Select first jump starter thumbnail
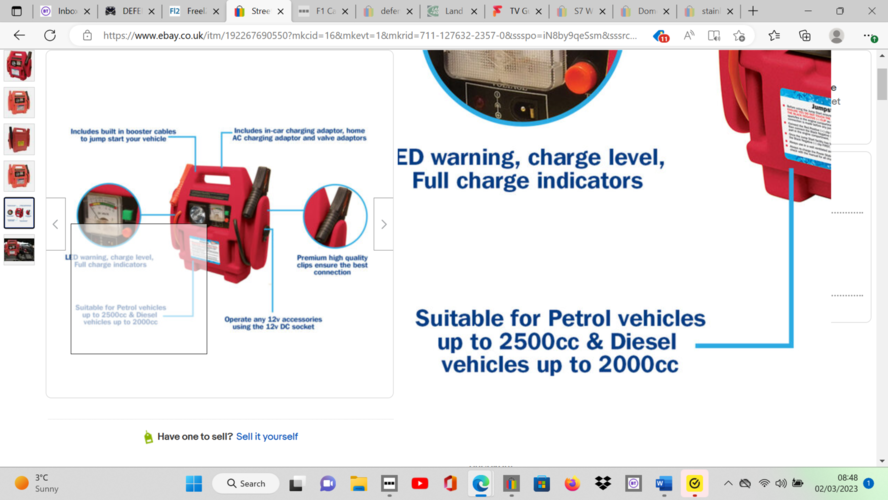 coord(19,65)
